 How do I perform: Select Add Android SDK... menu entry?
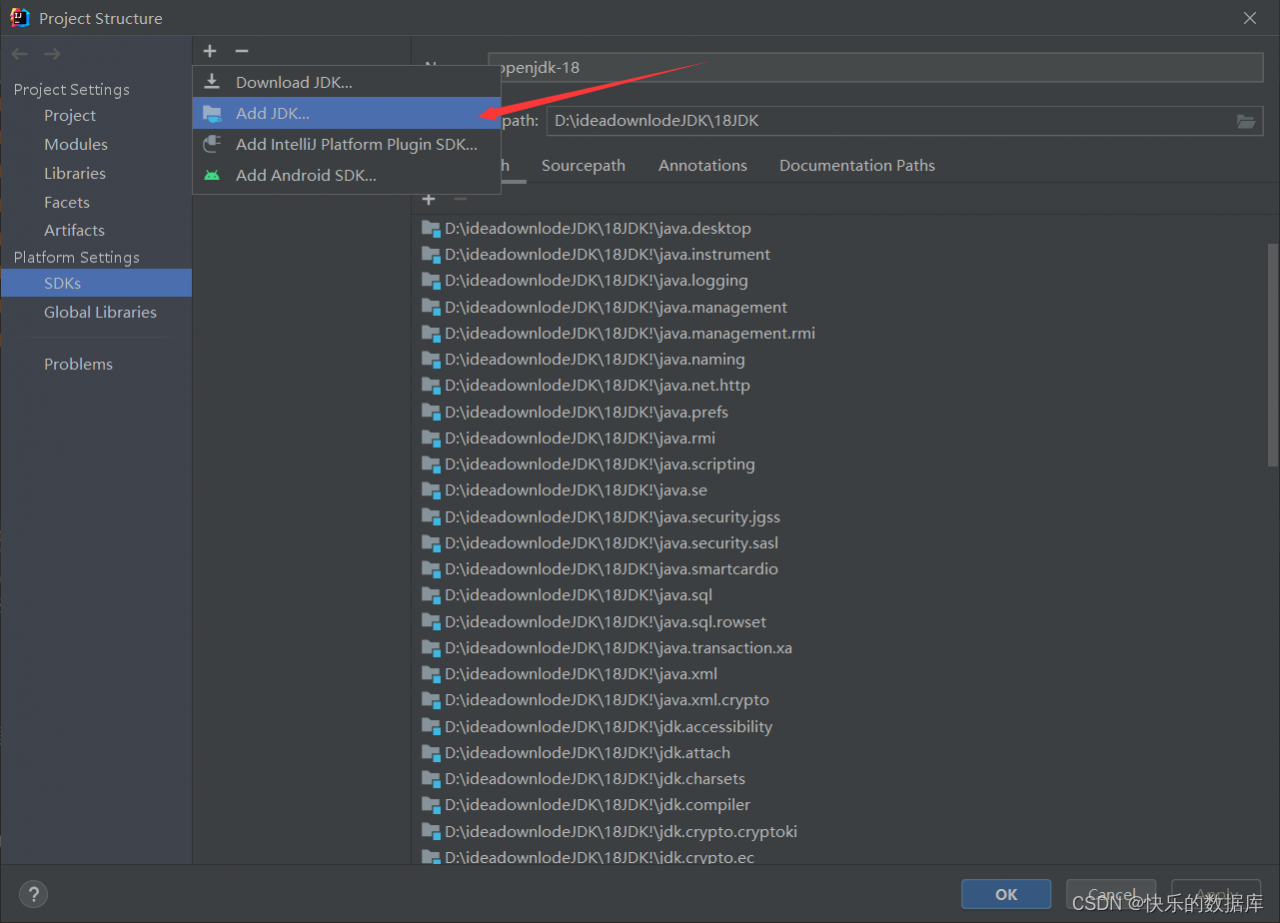(x=346, y=175)
